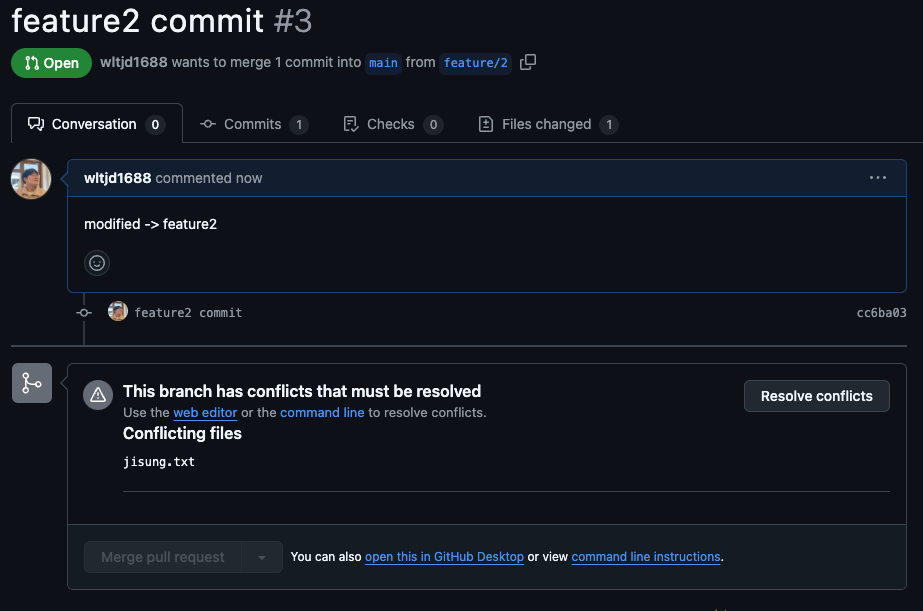Click the commit node icon beside feature2 commit
The image size is (923, 611).
(x=84, y=313)
